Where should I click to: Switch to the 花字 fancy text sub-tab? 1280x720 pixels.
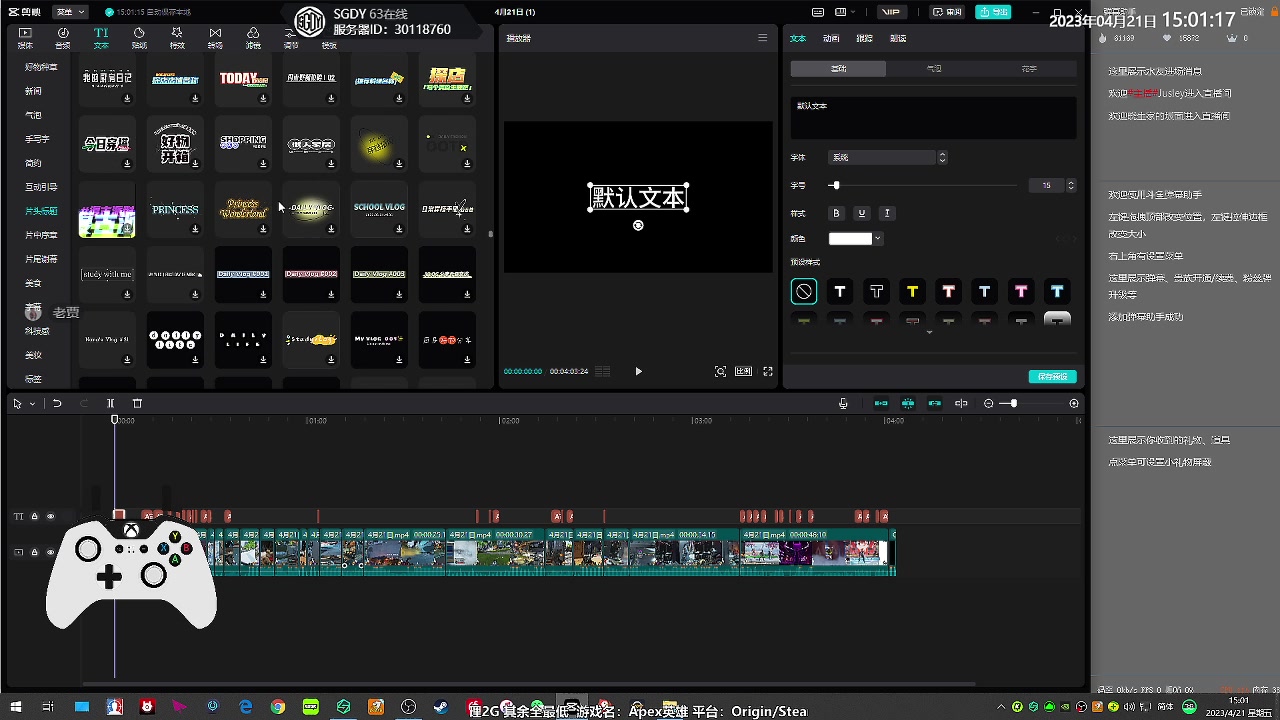click(1029, 69)
